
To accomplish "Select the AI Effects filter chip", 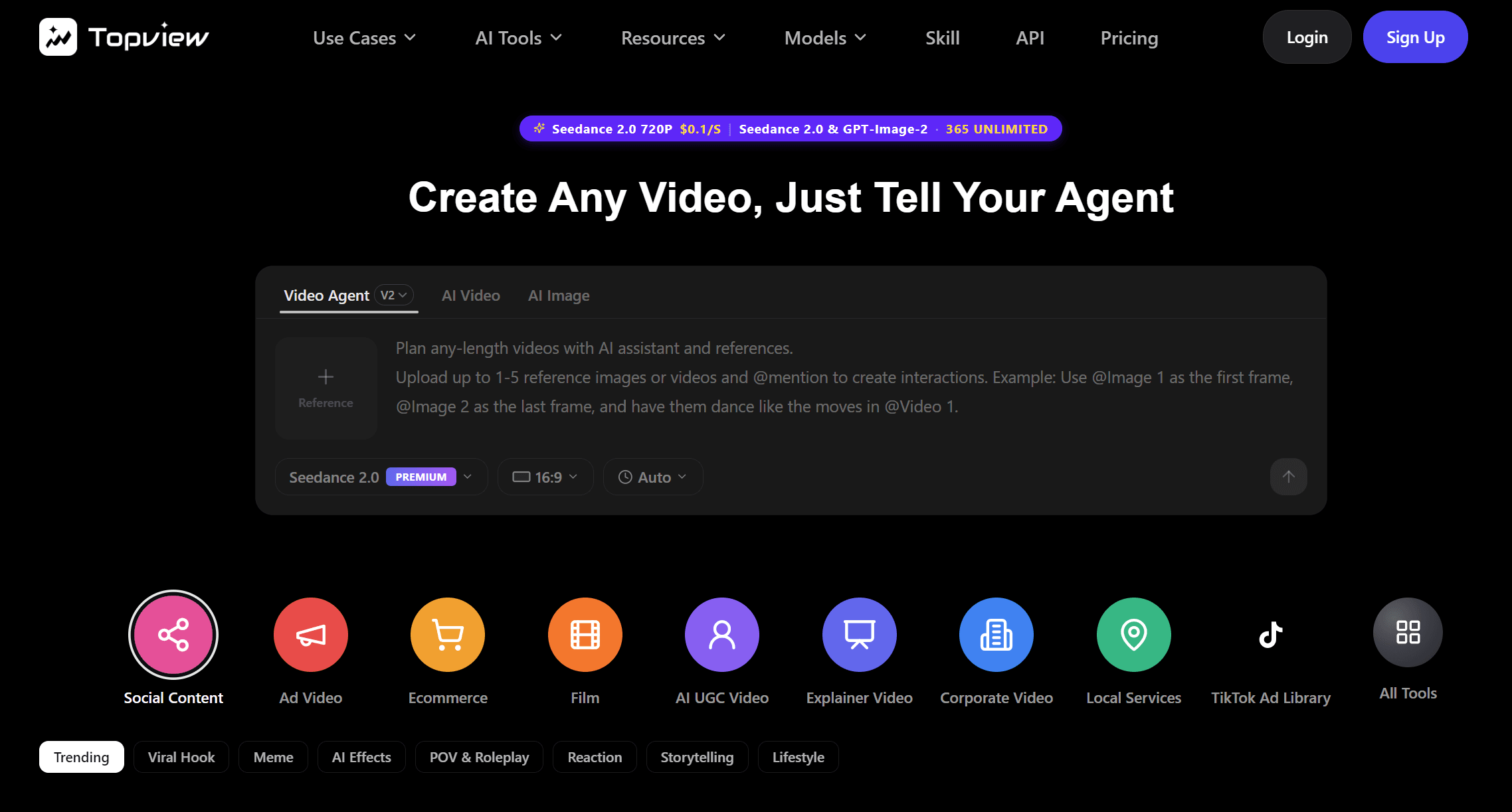I will click(x=361, y=757).
